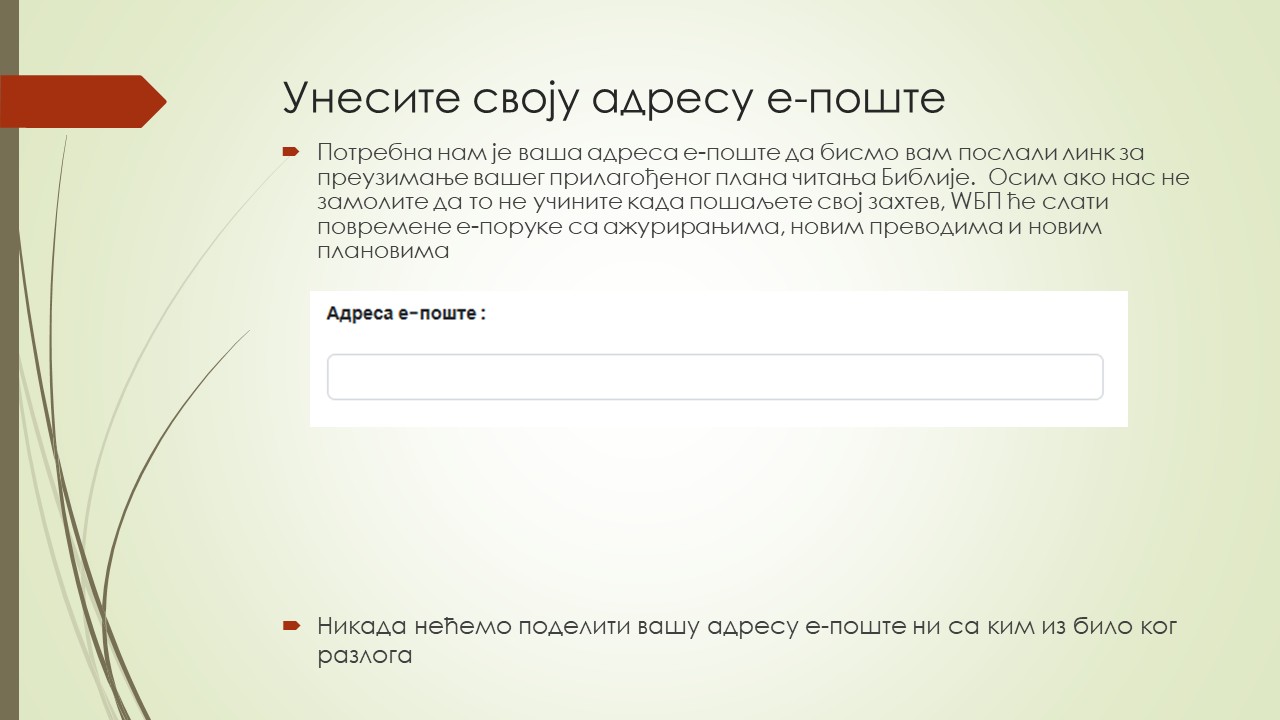
Task: Click the rounded border of the email textbox
Action: tap(714, 356)
